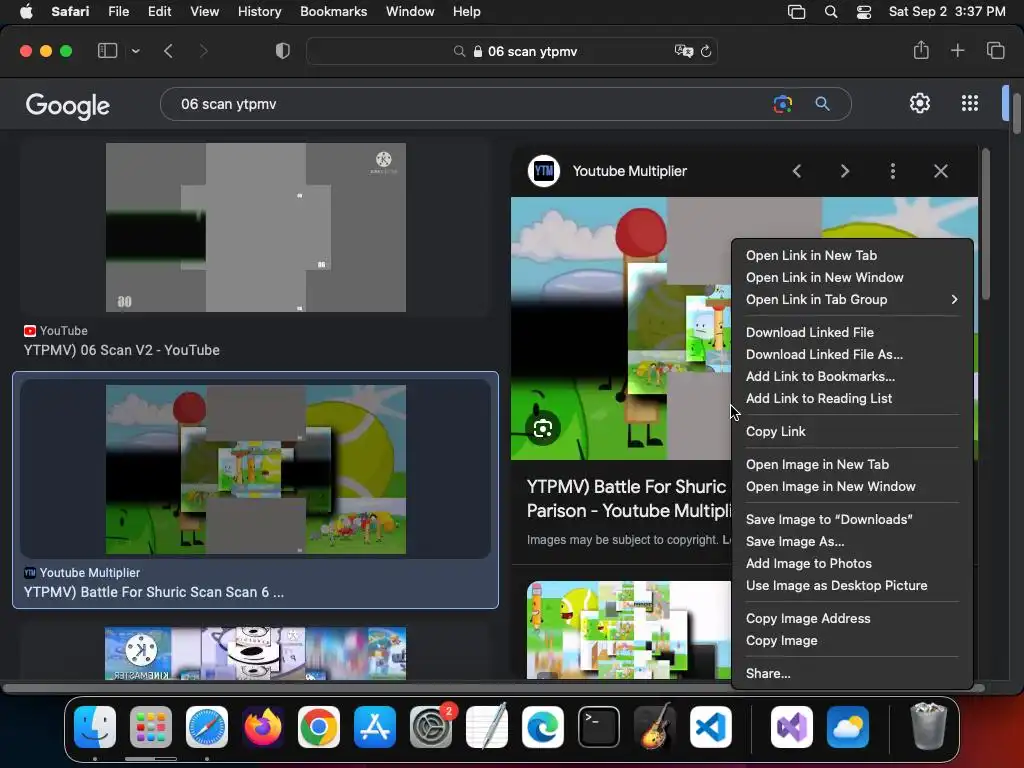The width and height of the screenshot is (1024, 768).
Task: Open the History menu in menu bar
Action: point(259,12)
